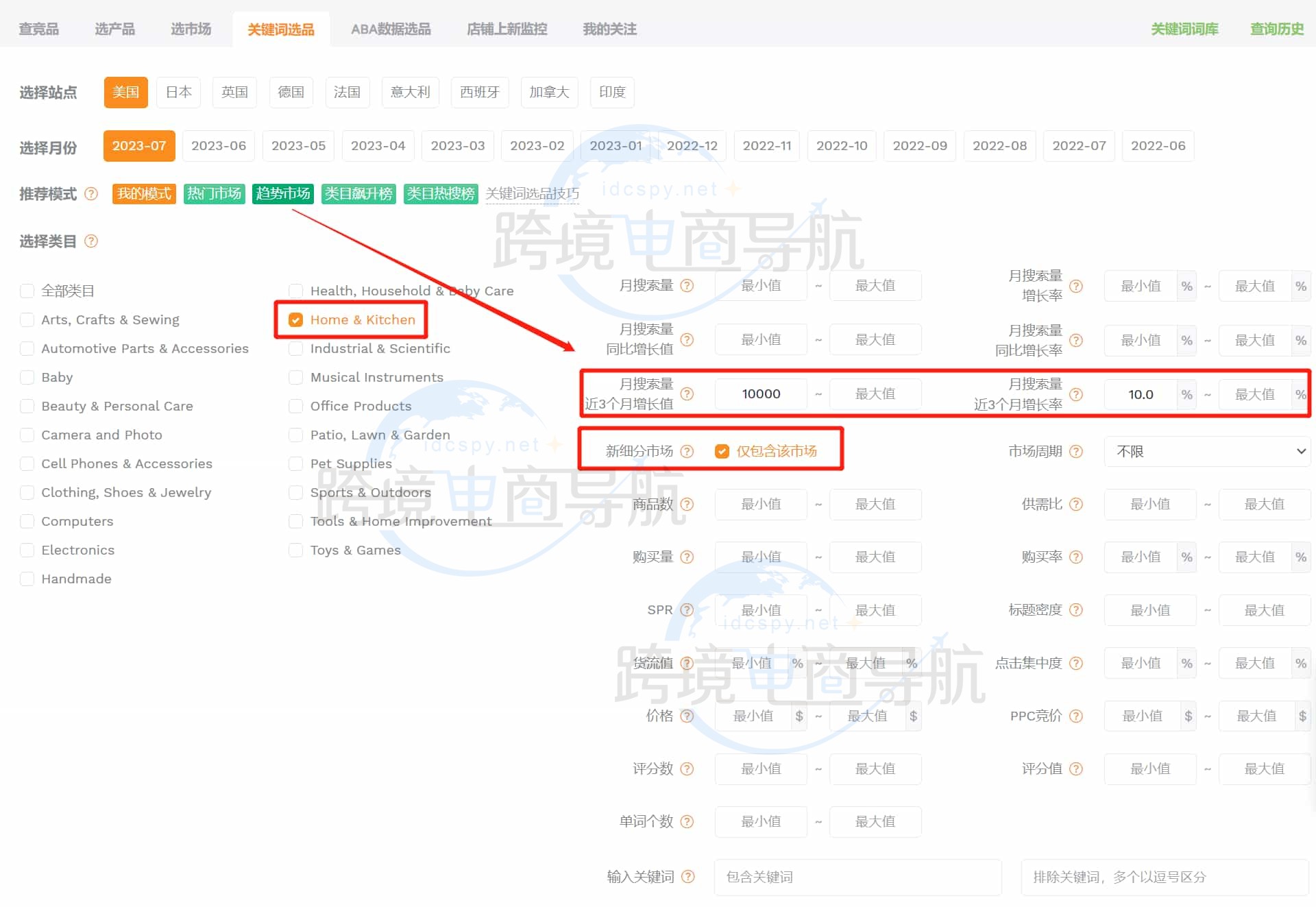1316x907 pixels.
Task: Switch to the ABA数据选品 tab
Action: pos(391,29)
